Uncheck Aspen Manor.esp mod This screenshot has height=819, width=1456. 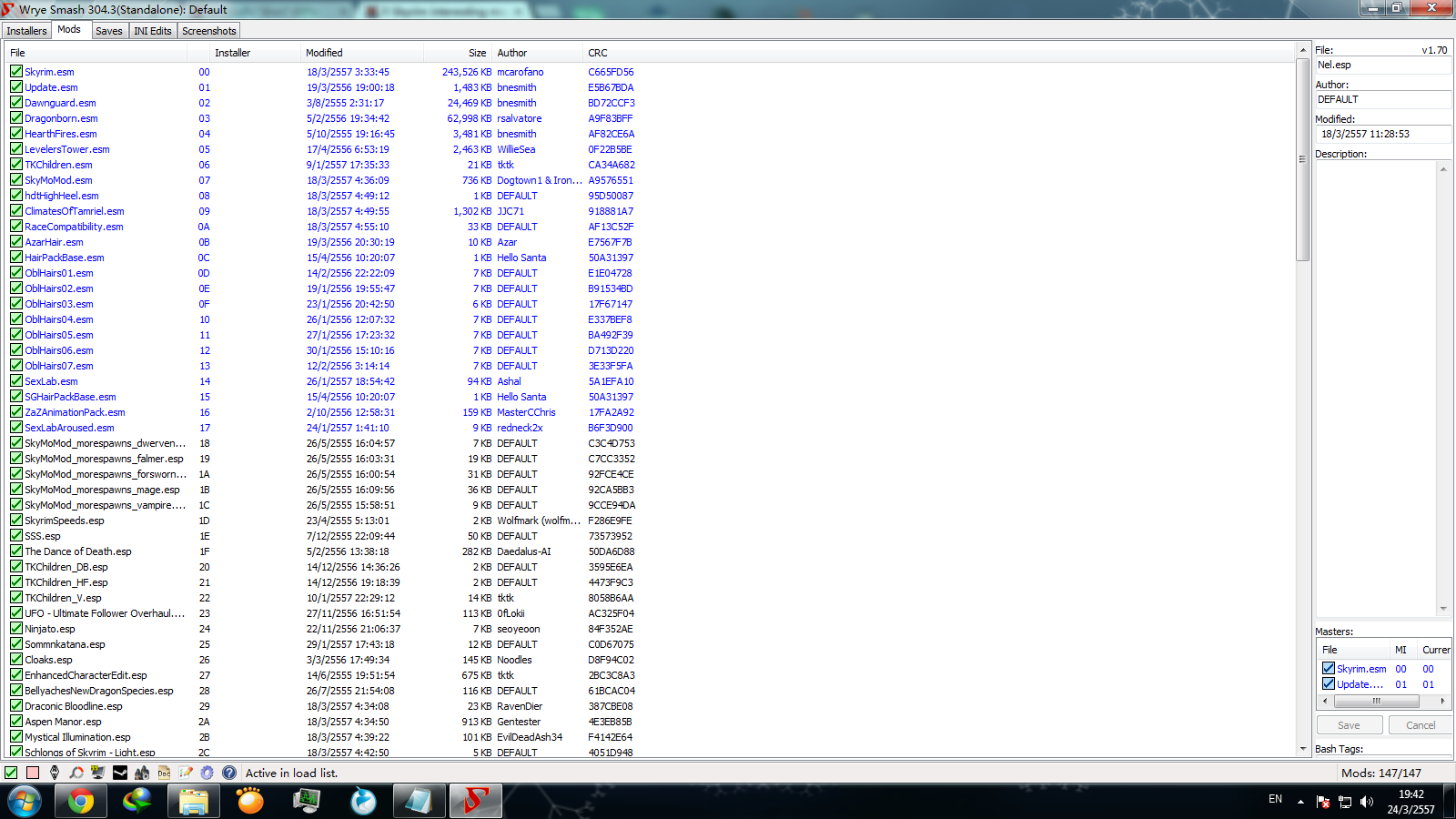pos(16,721)
